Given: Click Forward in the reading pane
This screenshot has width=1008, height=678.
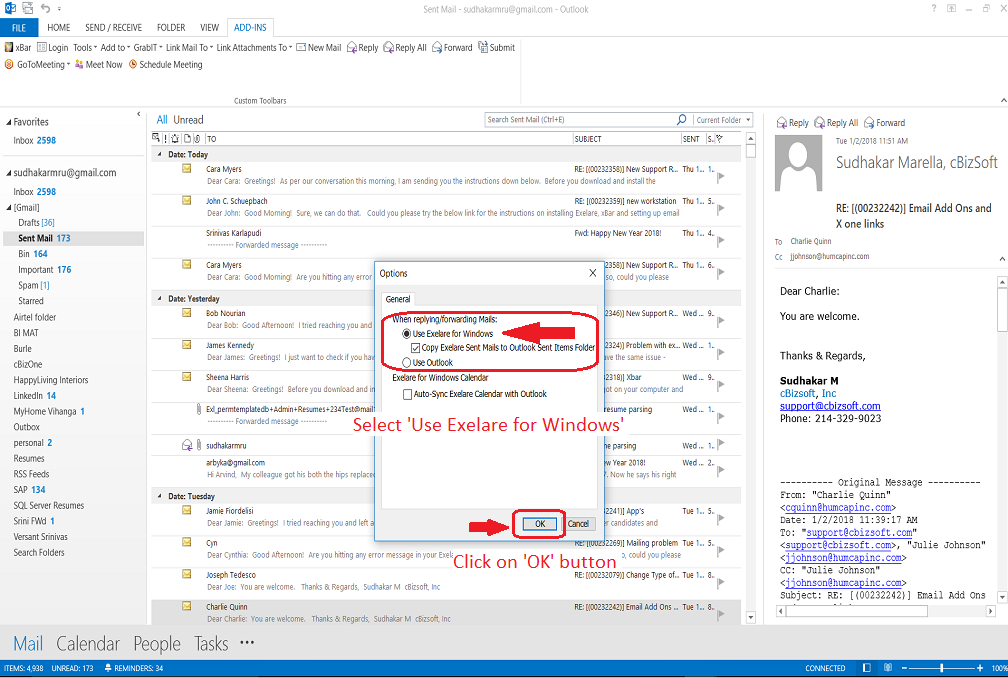Looking at the screenshot, I should point(885,123).
